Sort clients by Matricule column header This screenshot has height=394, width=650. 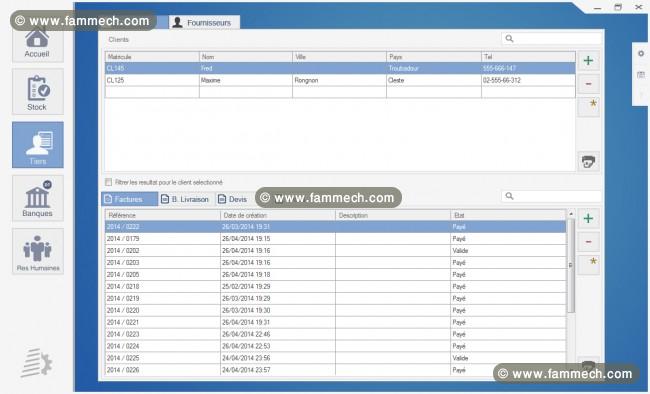152,57
